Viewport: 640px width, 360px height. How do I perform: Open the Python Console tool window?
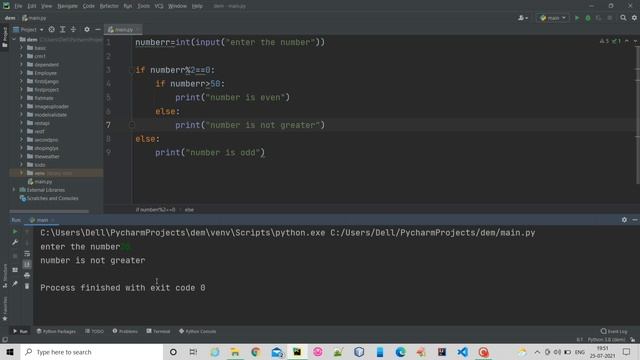click(x=198, y=331)
